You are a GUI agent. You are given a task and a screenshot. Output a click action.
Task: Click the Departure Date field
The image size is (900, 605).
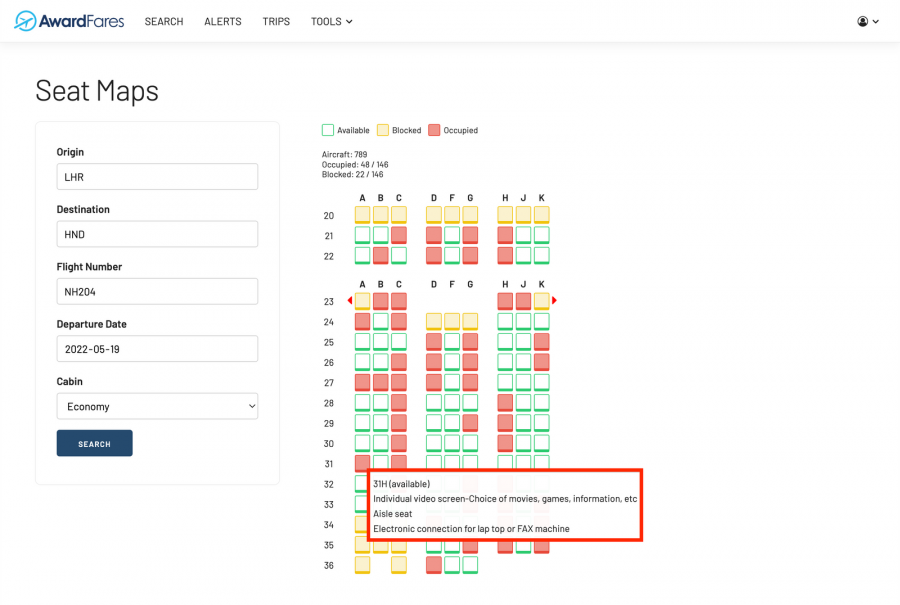coord(157,349)
